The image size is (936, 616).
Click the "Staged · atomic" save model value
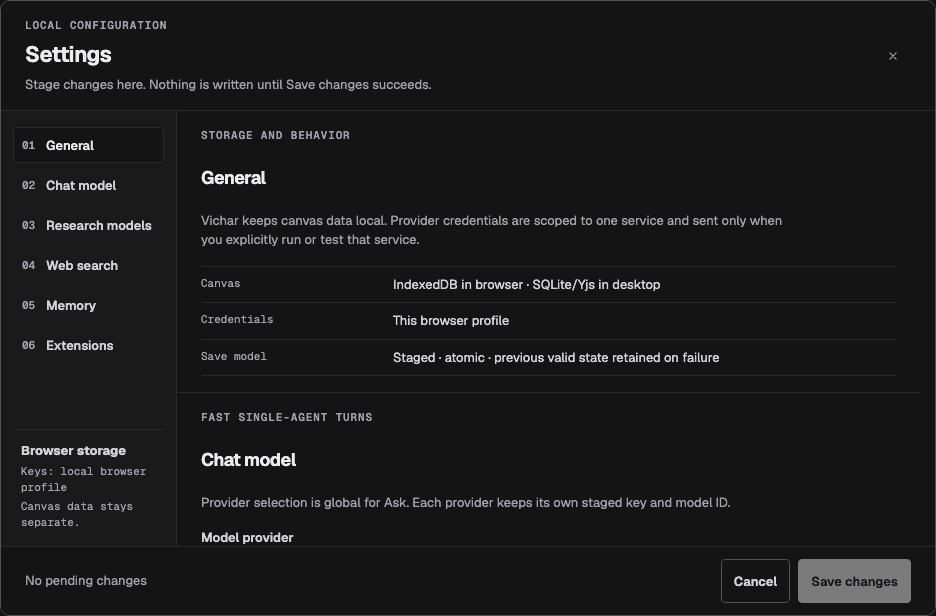556,358
